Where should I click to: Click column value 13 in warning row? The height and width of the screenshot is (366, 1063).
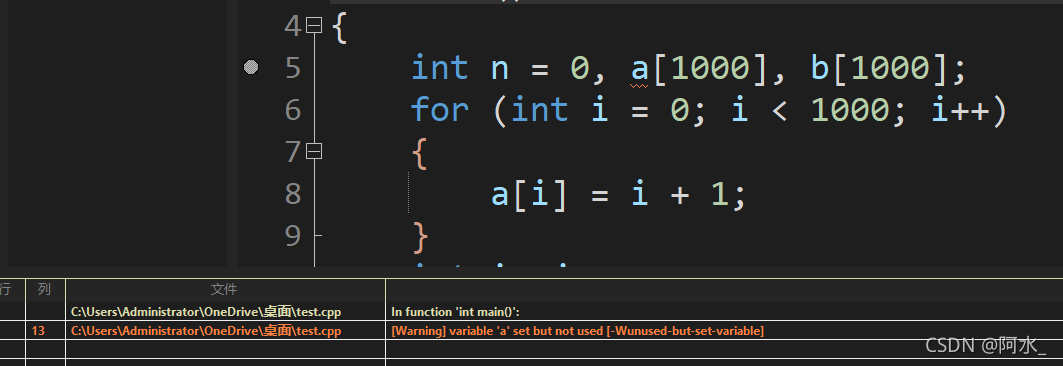38,331
